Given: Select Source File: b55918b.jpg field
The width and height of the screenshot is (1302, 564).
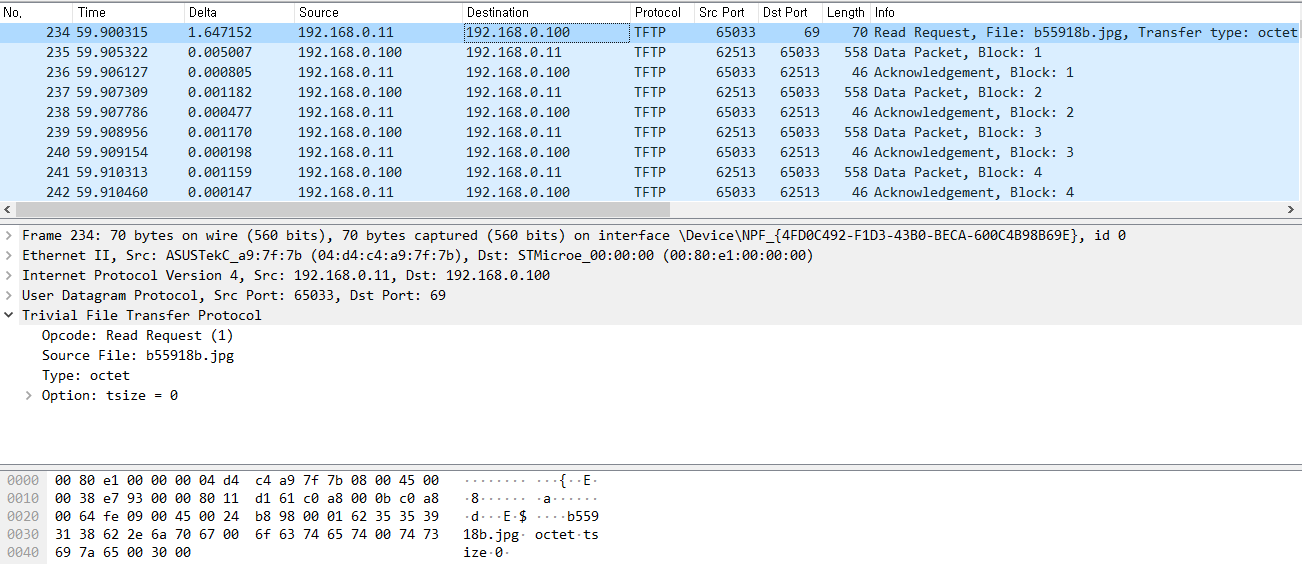Looking at the screenshot, I should 138,355.
